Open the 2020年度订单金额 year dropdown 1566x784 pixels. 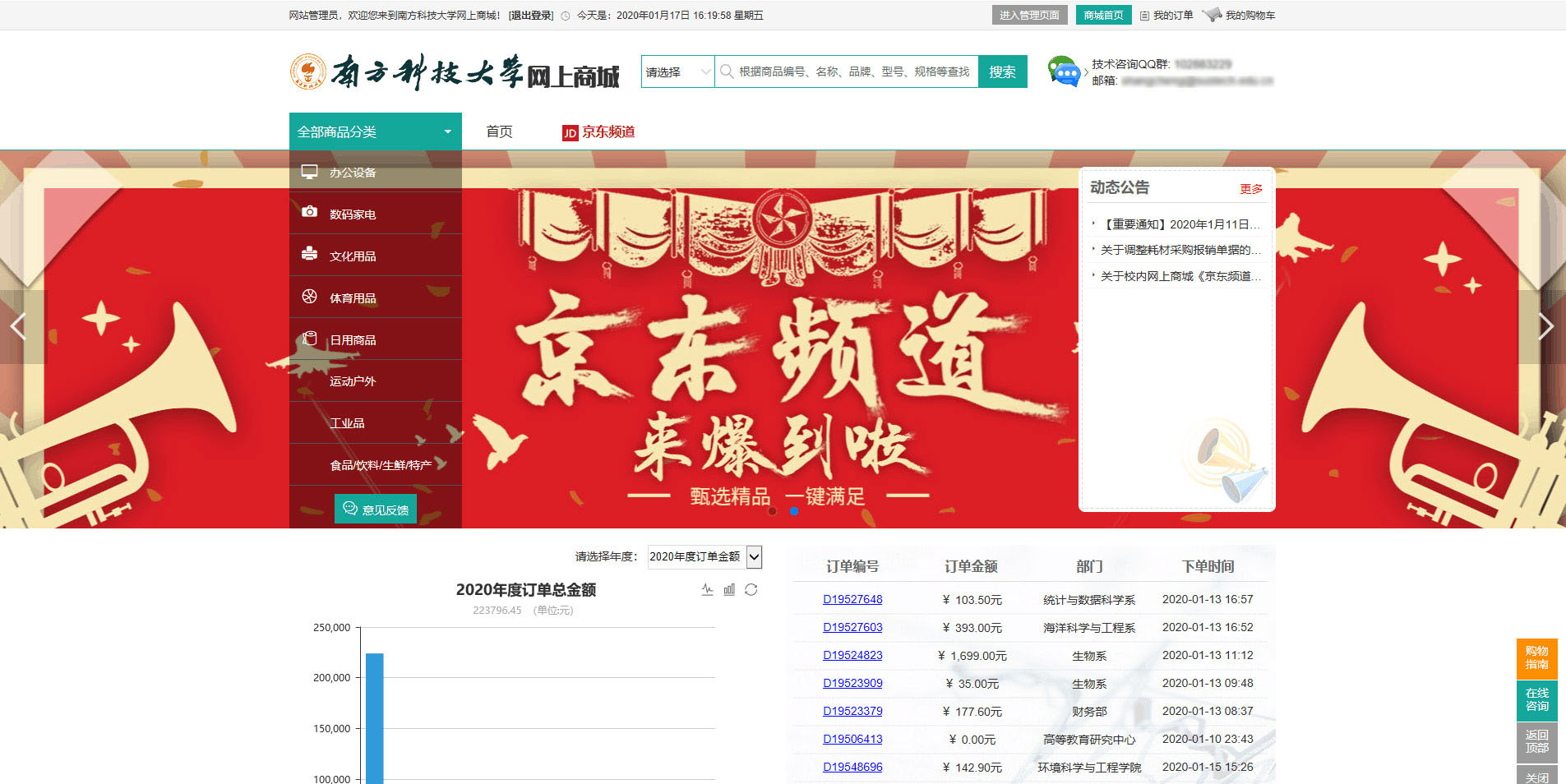coord(704,556)
